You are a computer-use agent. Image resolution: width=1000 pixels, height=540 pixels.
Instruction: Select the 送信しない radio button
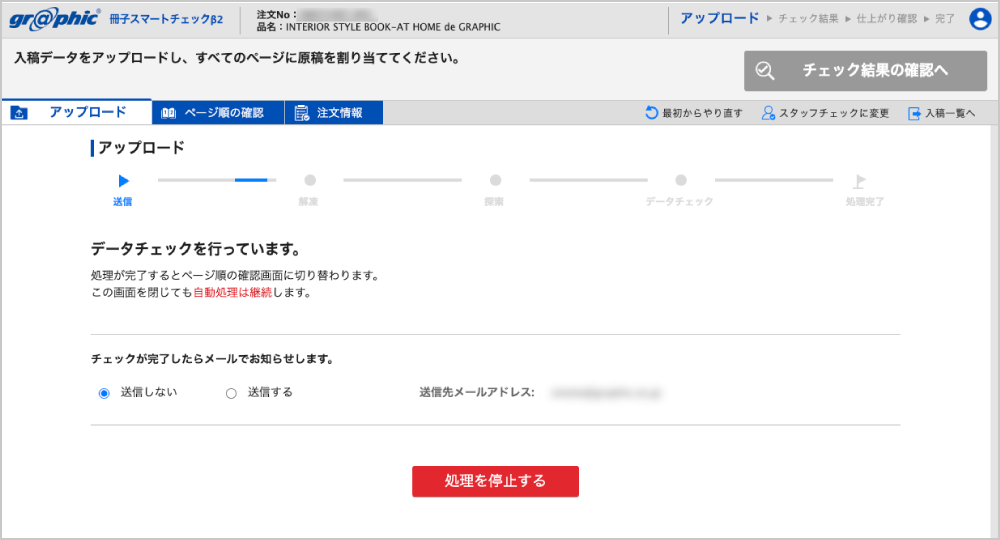coord(104,393)
